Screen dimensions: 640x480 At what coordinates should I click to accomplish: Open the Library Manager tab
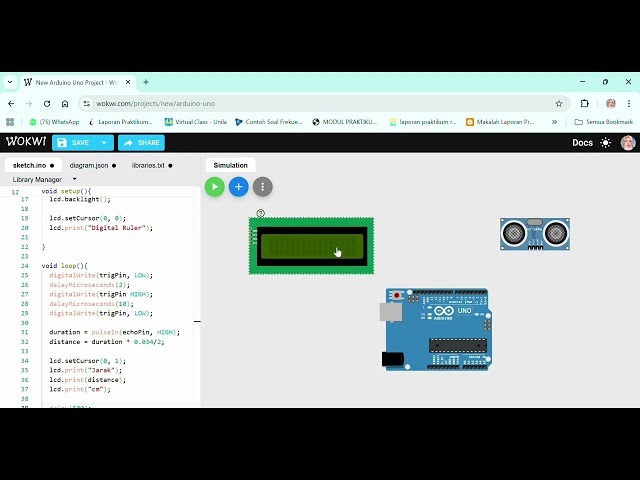[37, 180]
